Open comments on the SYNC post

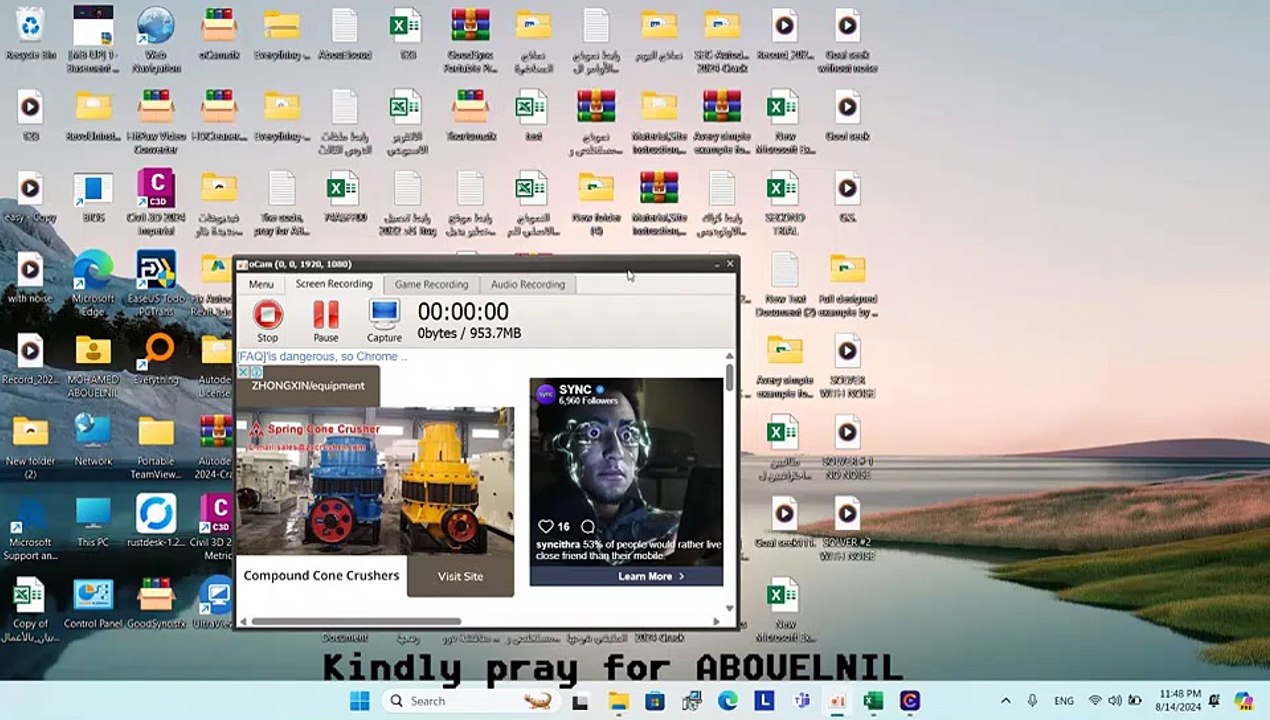tap(588, 526)
